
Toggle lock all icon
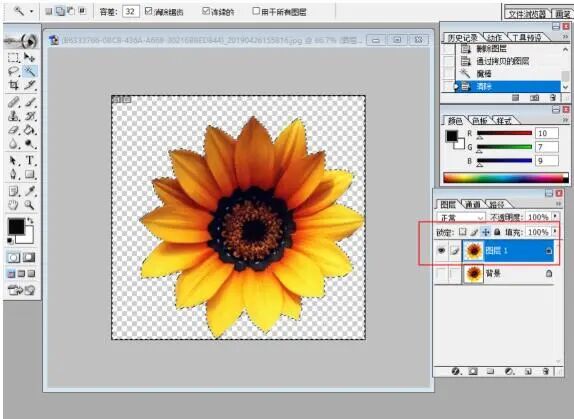[x=497, y=232]
